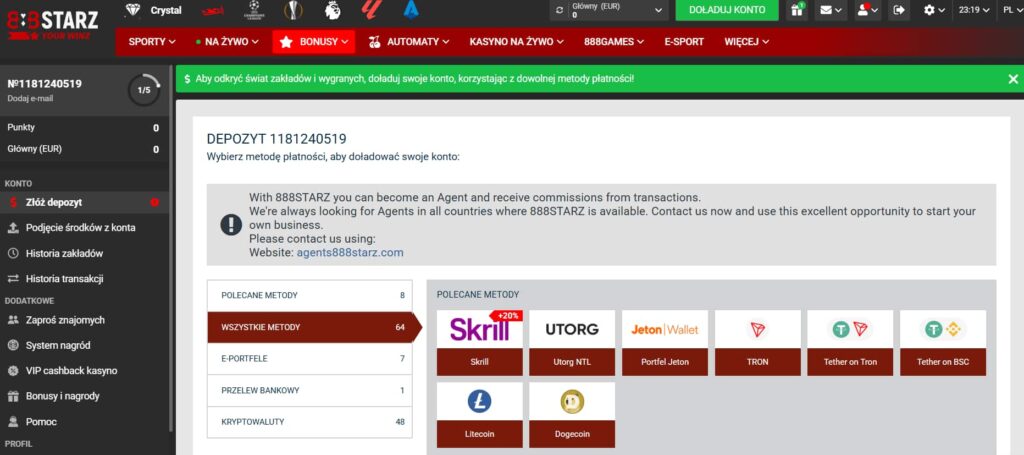
Task: Choose the Tether on Tron icon
Action: coord(850,329)
